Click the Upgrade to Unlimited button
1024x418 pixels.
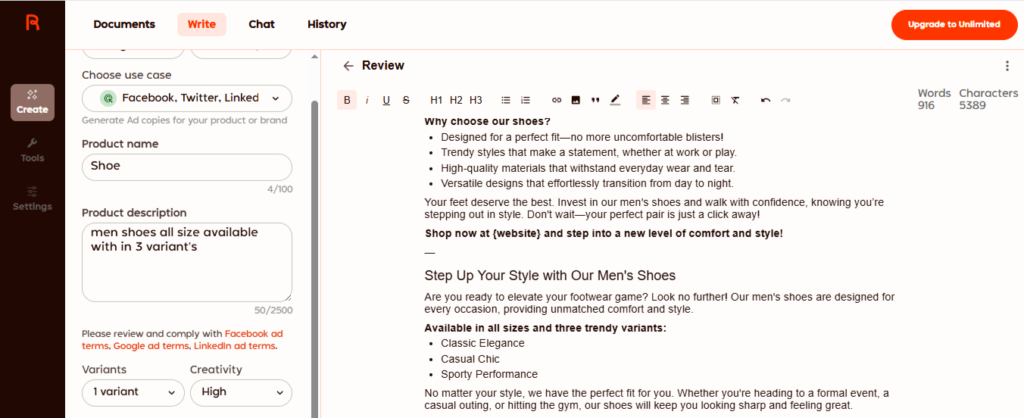[x=946, y=24]
